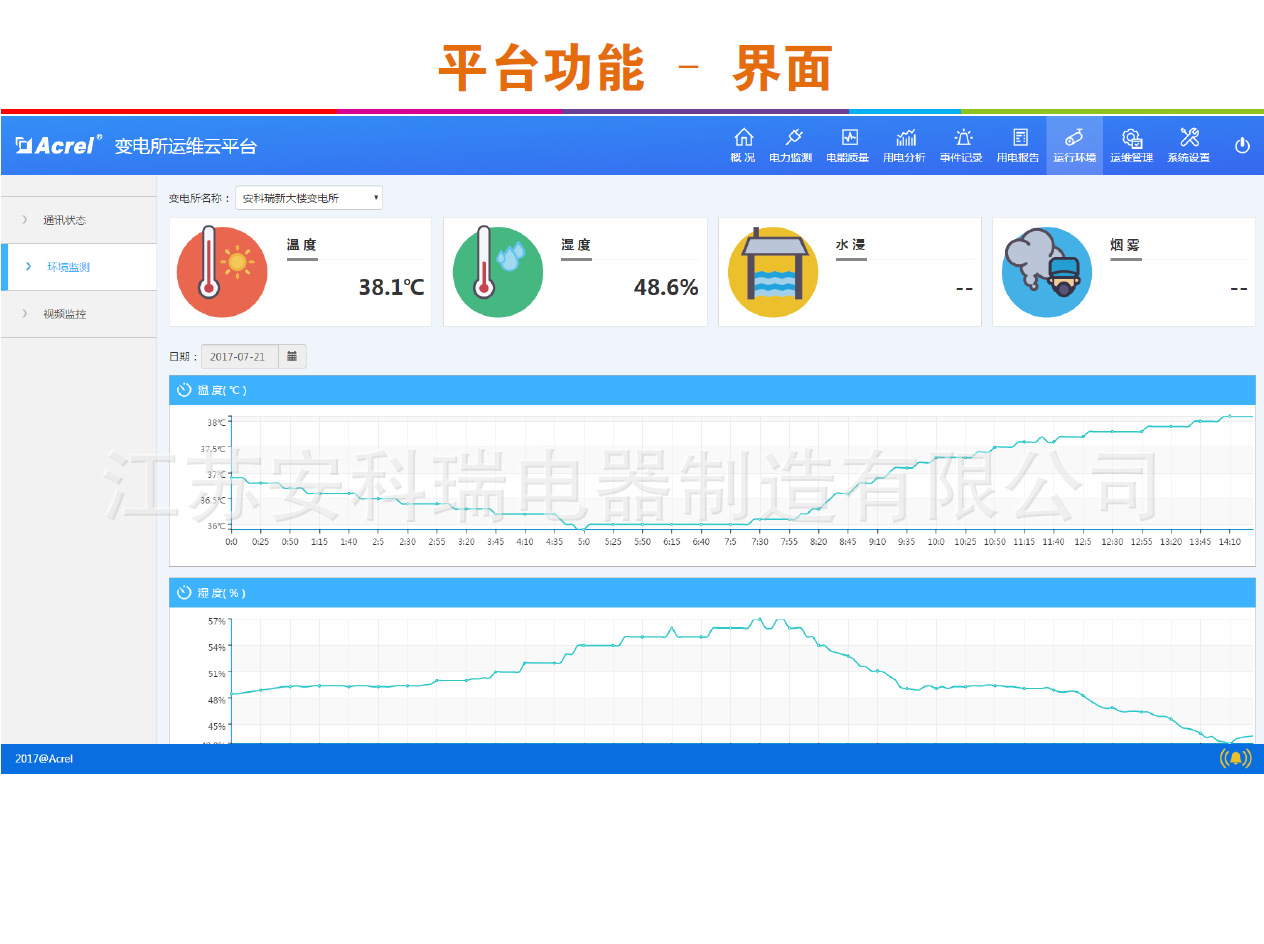Click the 48% axis label
The image size is (1264, 944).
click(x=217, y=699)
